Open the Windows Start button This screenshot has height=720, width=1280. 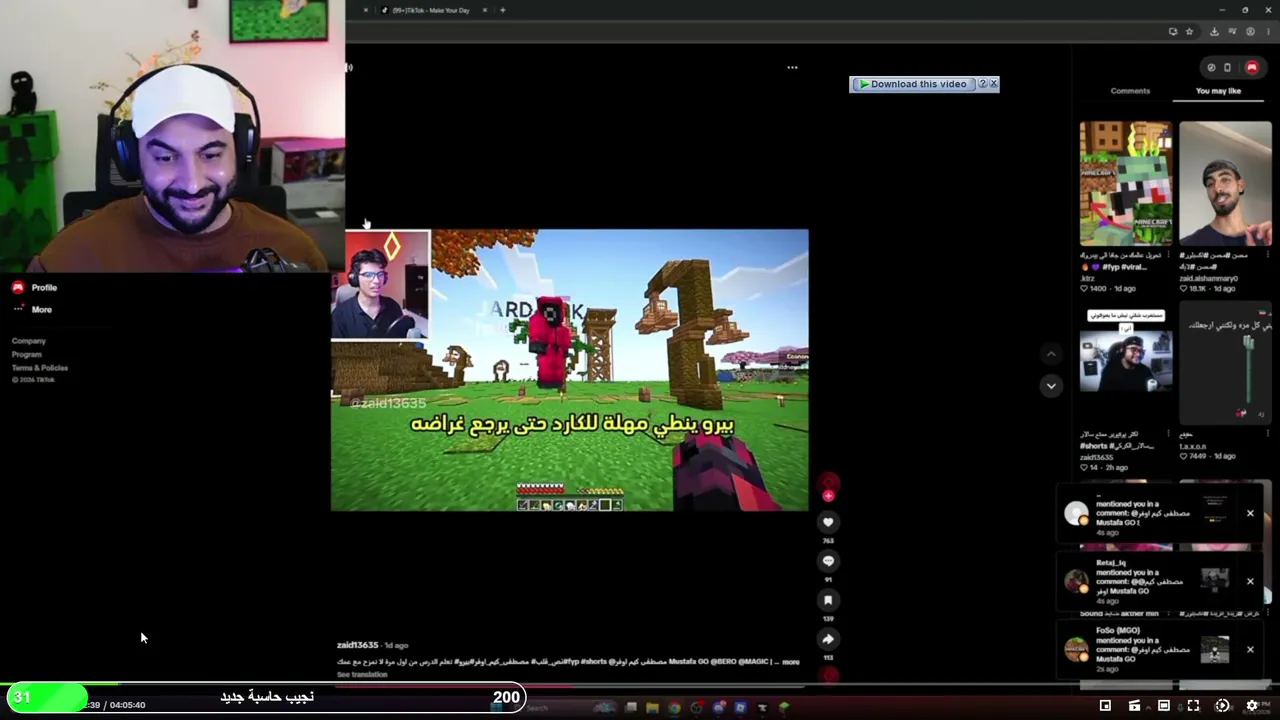click(497, 708)
